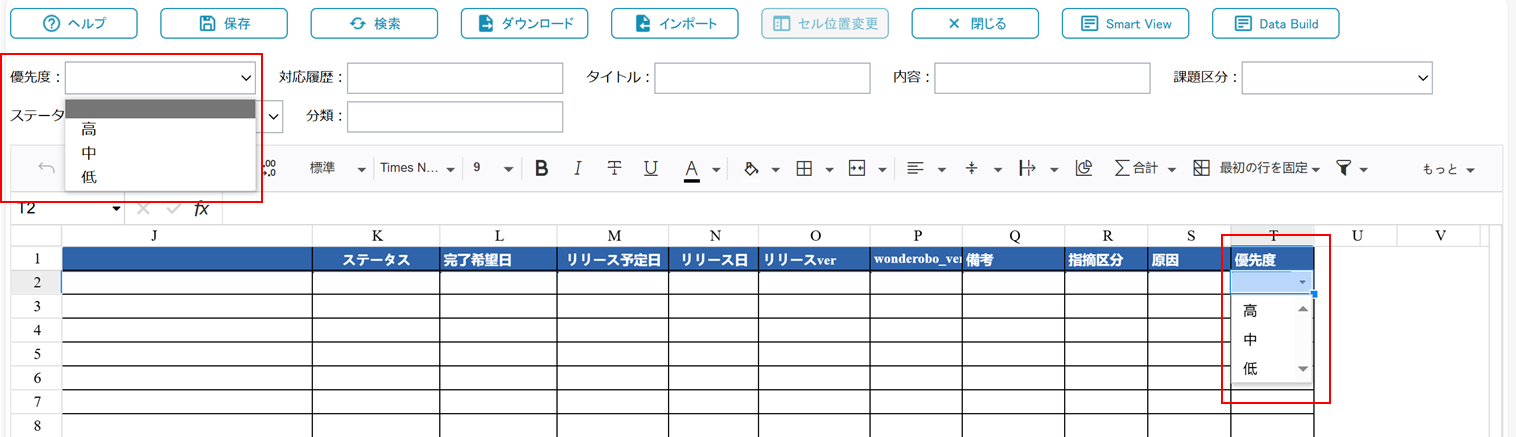
Task: Select row header 5
Action: pyautogui.click(x=36, y=354)
